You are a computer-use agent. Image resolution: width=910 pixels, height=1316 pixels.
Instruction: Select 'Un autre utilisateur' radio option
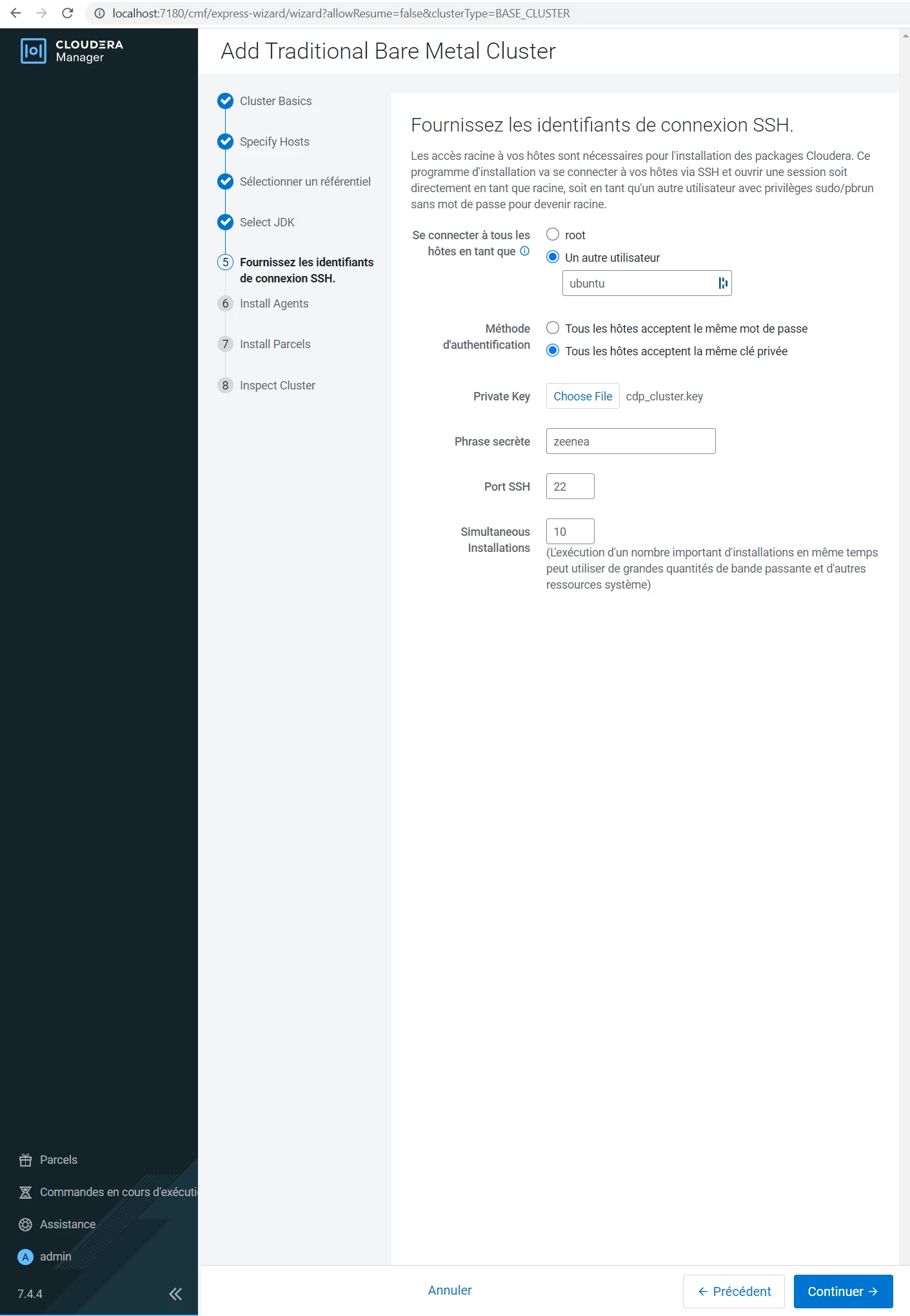click(x=553, y=257)
